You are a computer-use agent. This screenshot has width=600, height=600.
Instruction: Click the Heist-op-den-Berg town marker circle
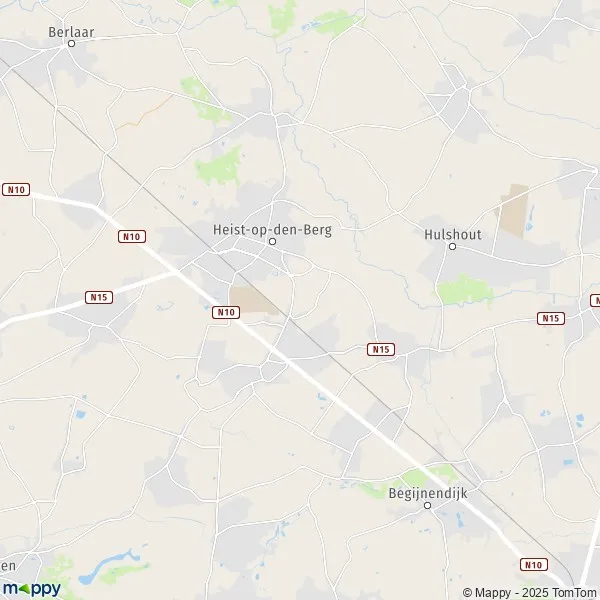tap(272, 241)
